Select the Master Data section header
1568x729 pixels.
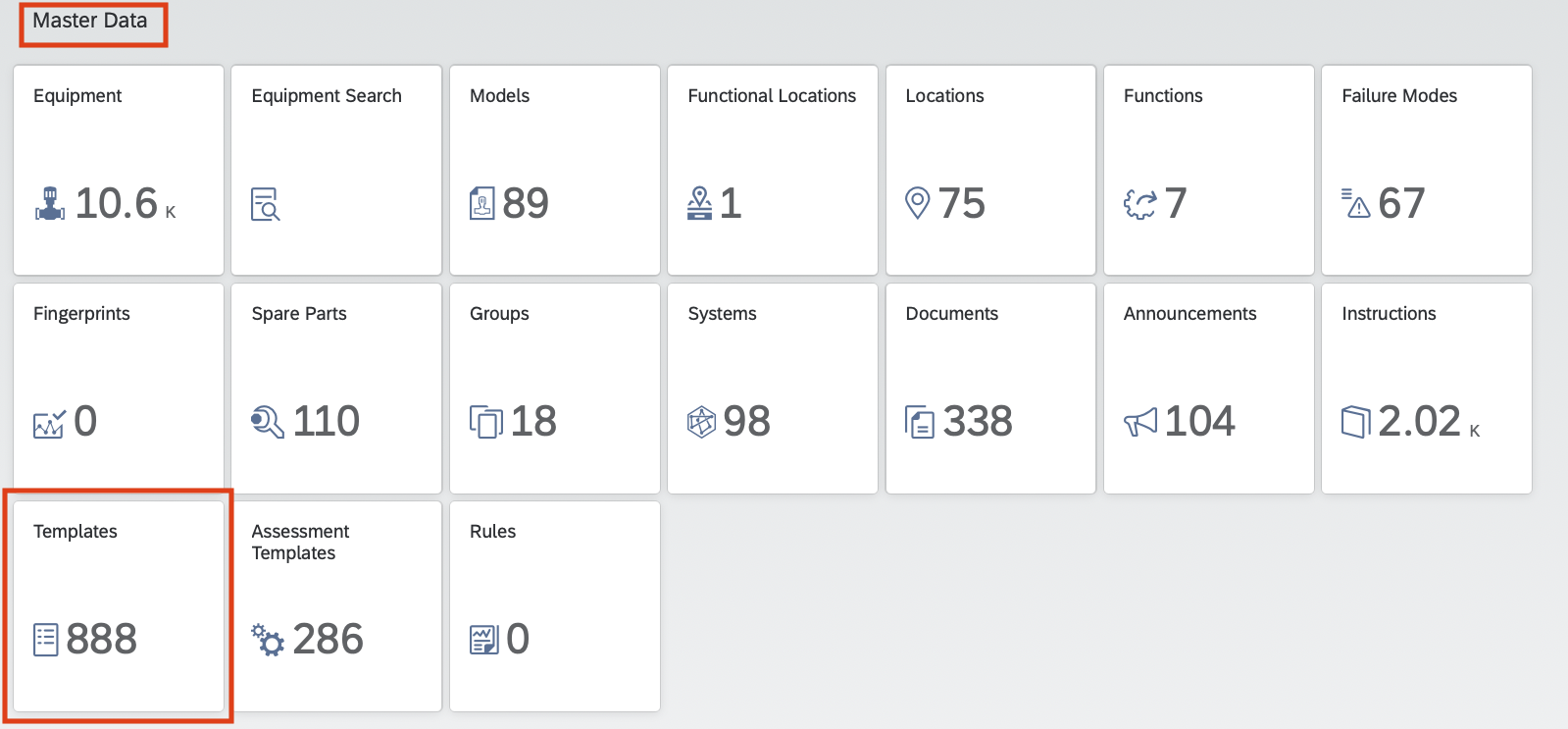(x=90, y=21)
